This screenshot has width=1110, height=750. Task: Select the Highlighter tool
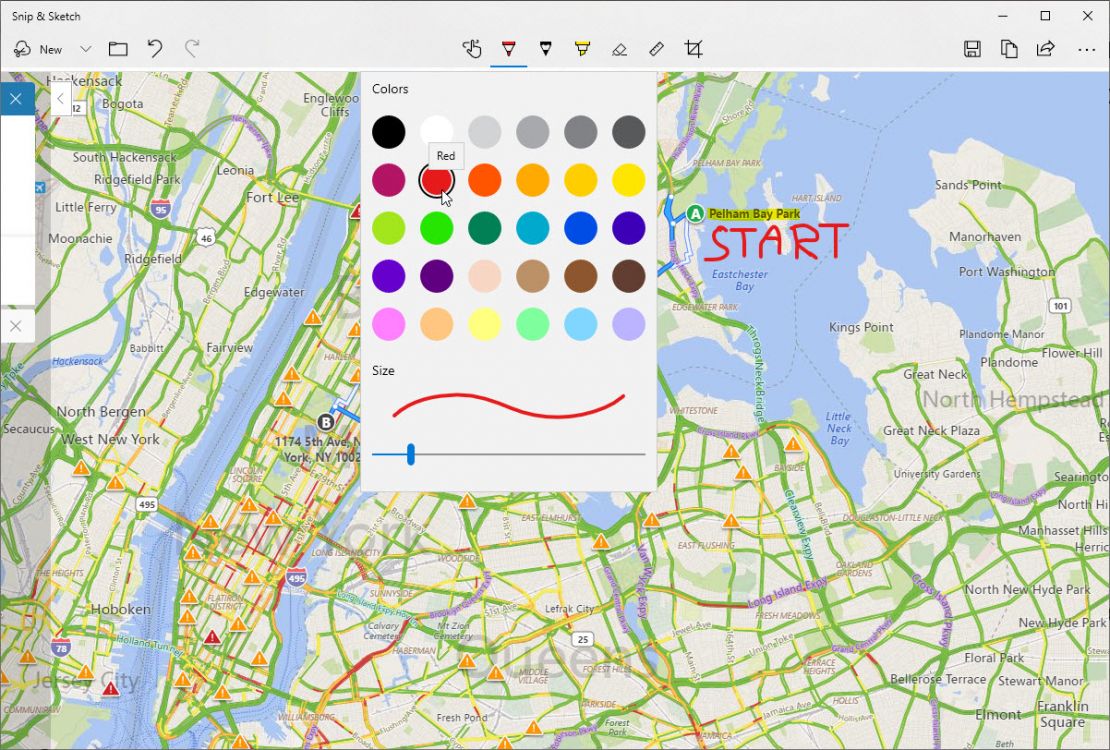pos(583,48)
